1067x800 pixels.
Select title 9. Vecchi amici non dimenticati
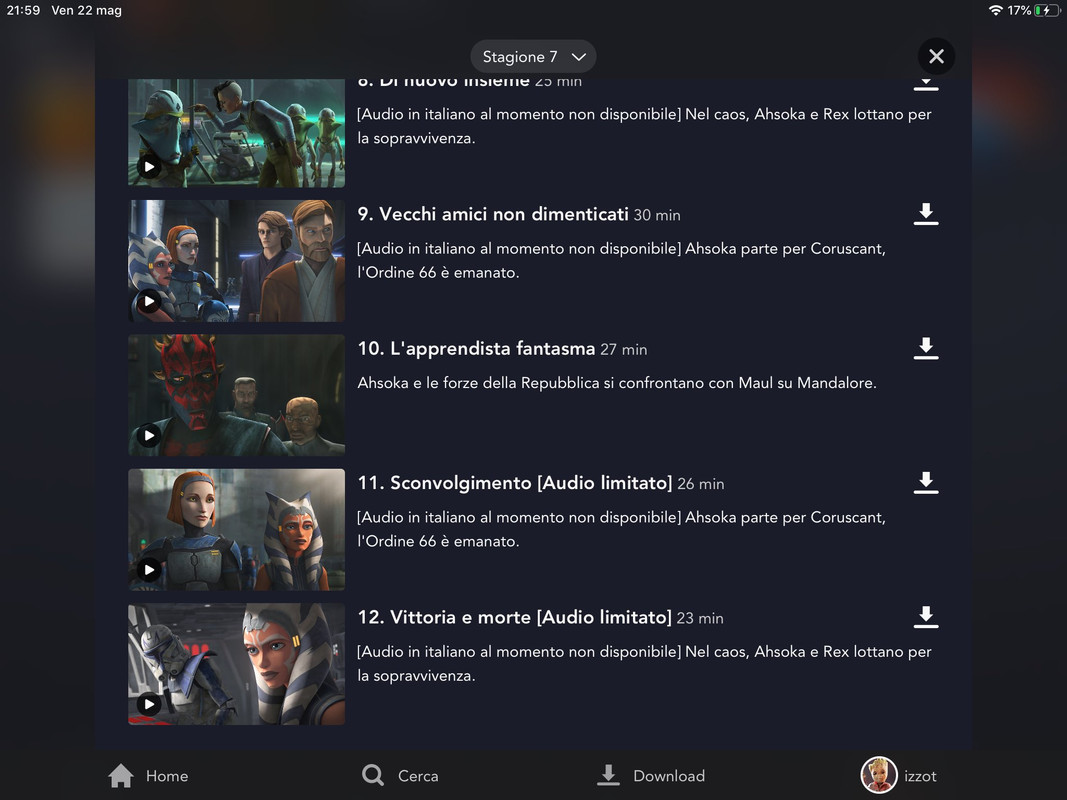[493, 214]
